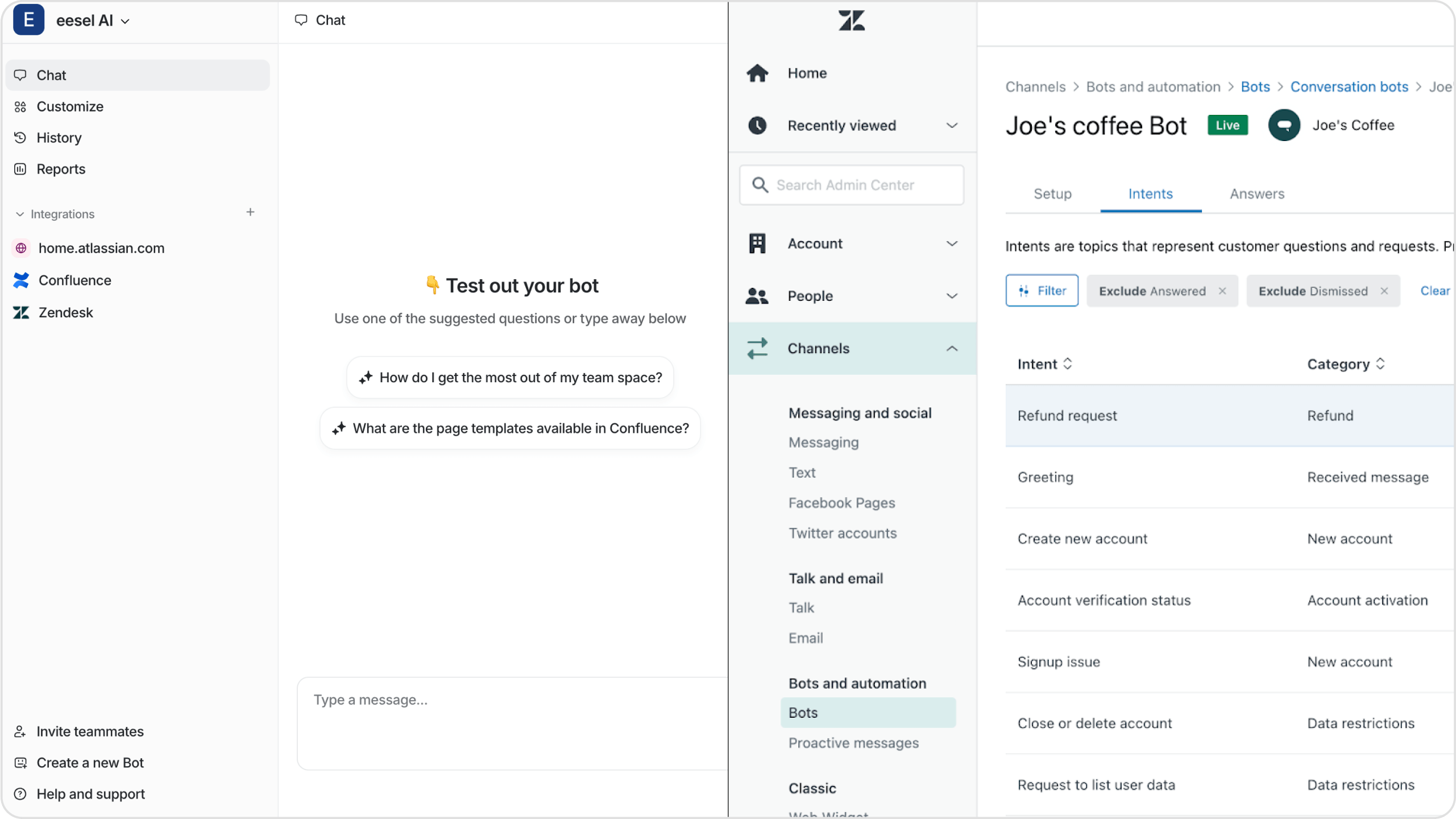Collapse the Channels section chevron

(952, 348)
